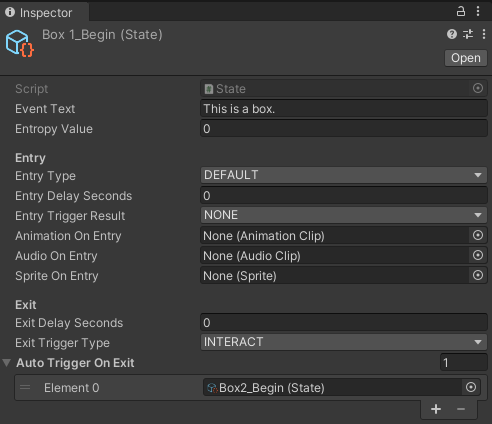Click the Auto Trigger On Exit size field
The height and width of the screenshot is (424, 492).
tap(464, 362)
